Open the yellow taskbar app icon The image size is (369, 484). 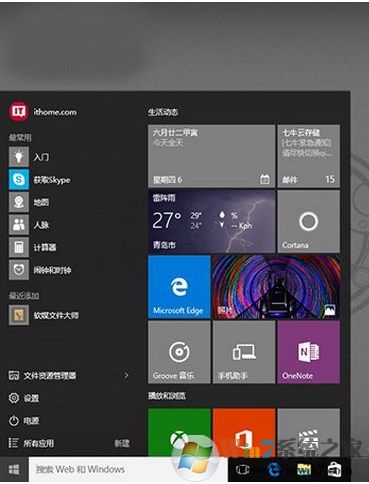pos(304,470)
